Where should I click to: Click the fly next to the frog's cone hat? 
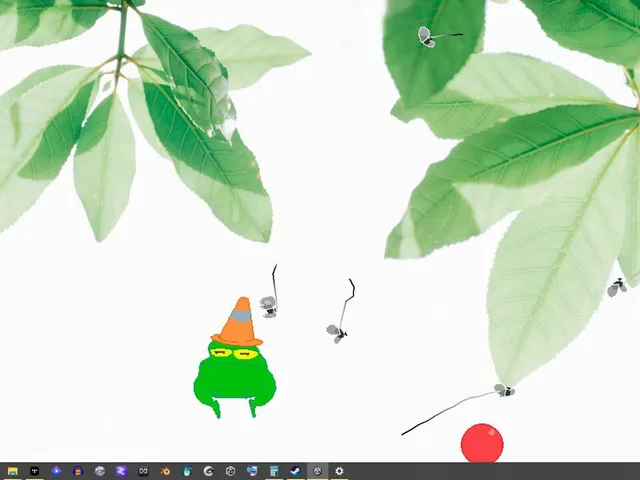coord(269,307)
